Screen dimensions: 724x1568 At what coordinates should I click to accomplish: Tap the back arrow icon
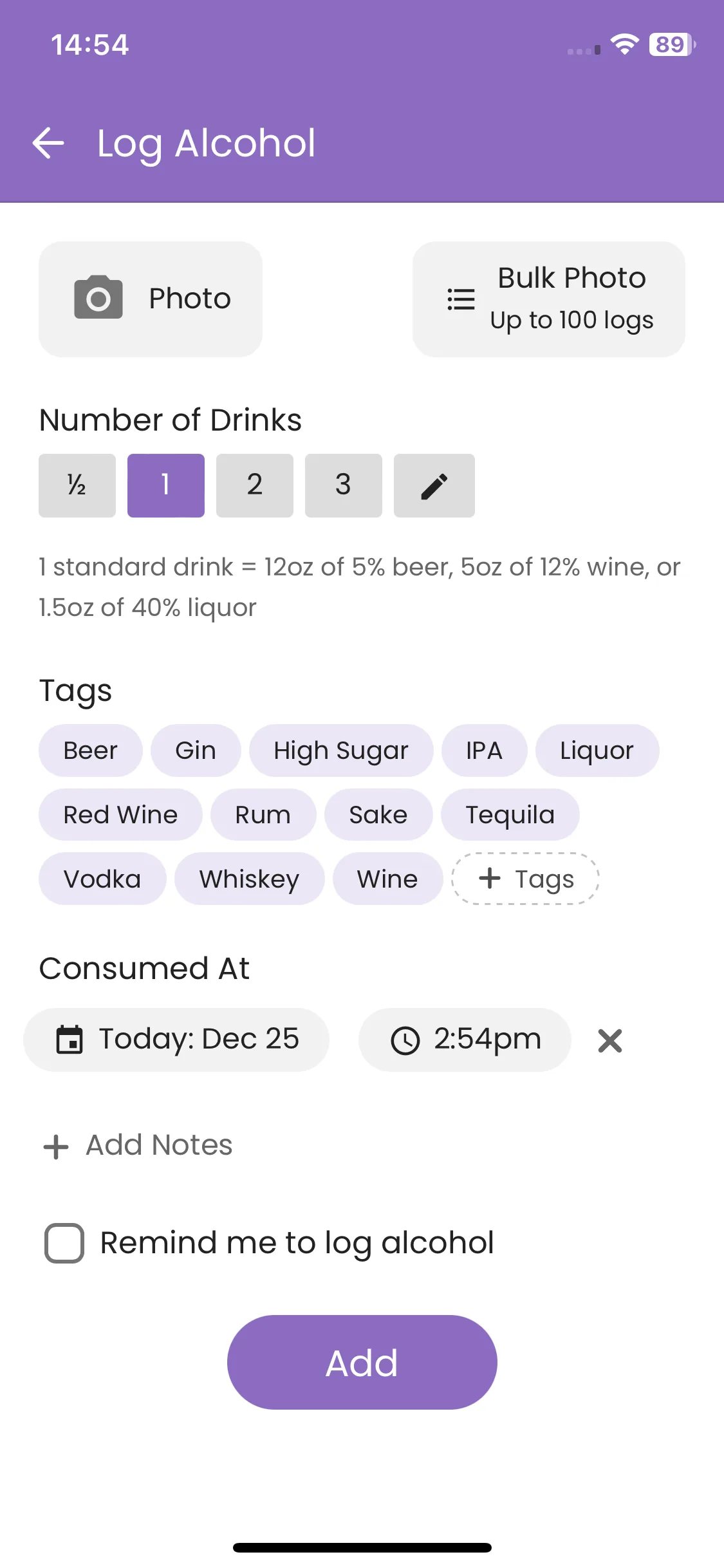pyautogui.click(x=48, y=143)
